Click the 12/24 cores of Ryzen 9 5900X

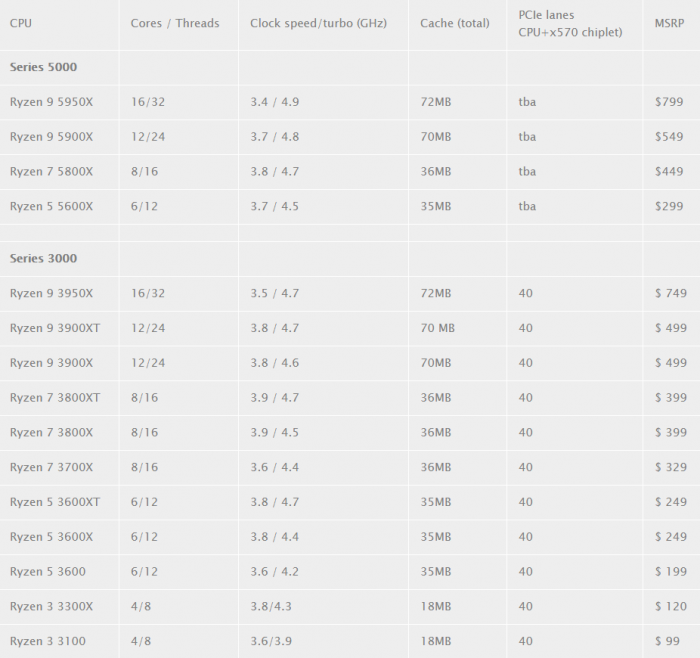coord(148,137)
